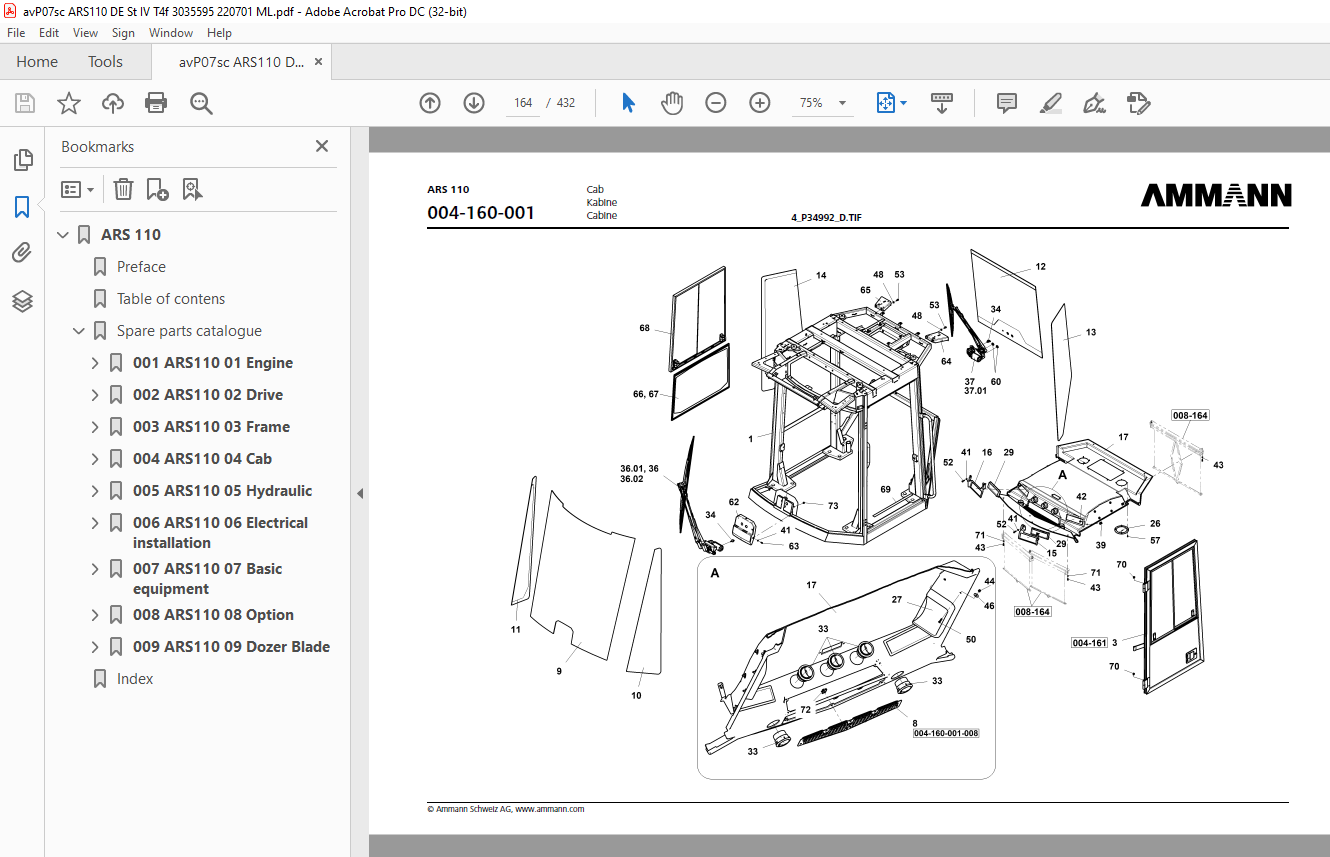Image resolution: width=1330 pixels, height=857 pixels.
Task: Choose the arrow Selection tool
Action: [x=628, y=103]
